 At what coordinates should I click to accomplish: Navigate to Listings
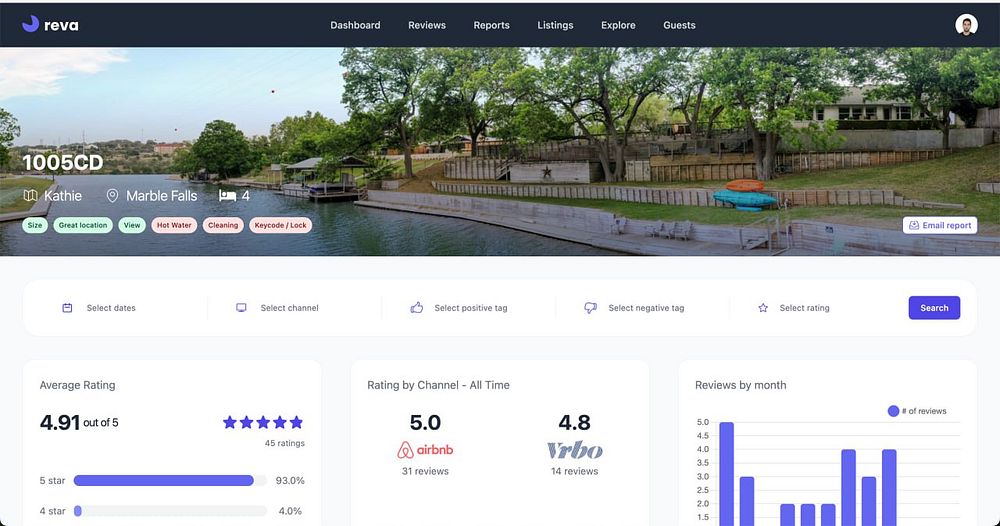click(555, 25)
